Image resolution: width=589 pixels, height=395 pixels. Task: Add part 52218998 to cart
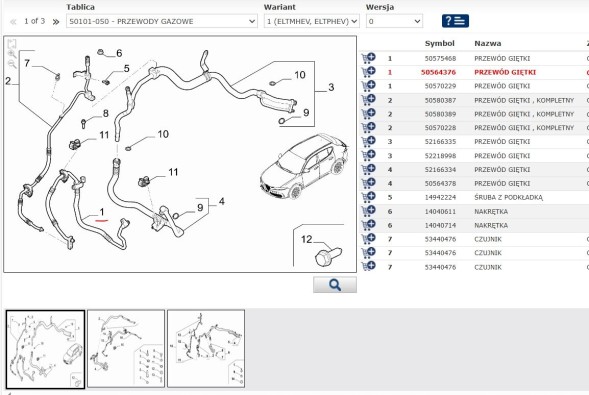pyautogui.click(x=368, y=155)
